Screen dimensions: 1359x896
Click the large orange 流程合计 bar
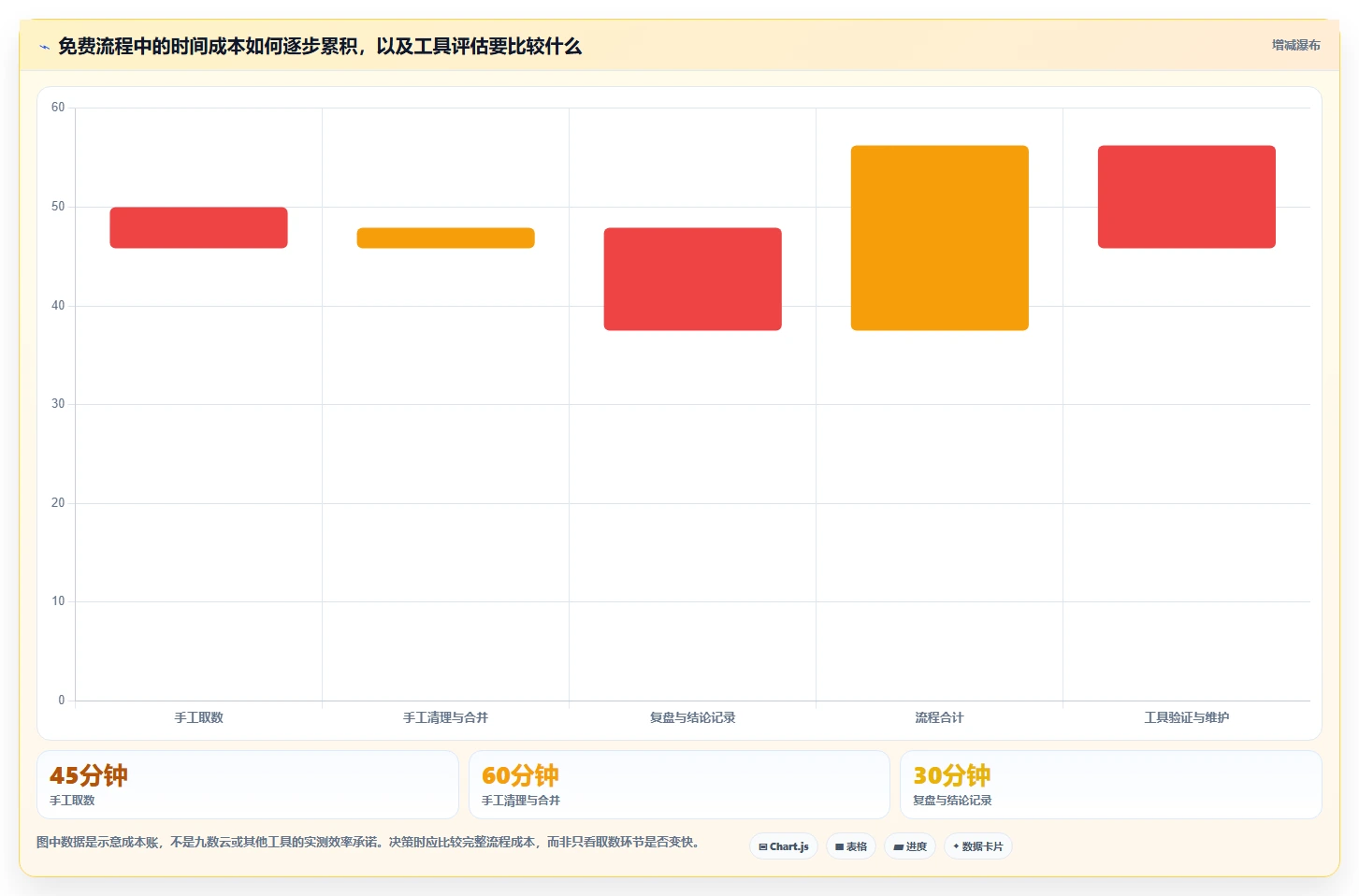939,238
